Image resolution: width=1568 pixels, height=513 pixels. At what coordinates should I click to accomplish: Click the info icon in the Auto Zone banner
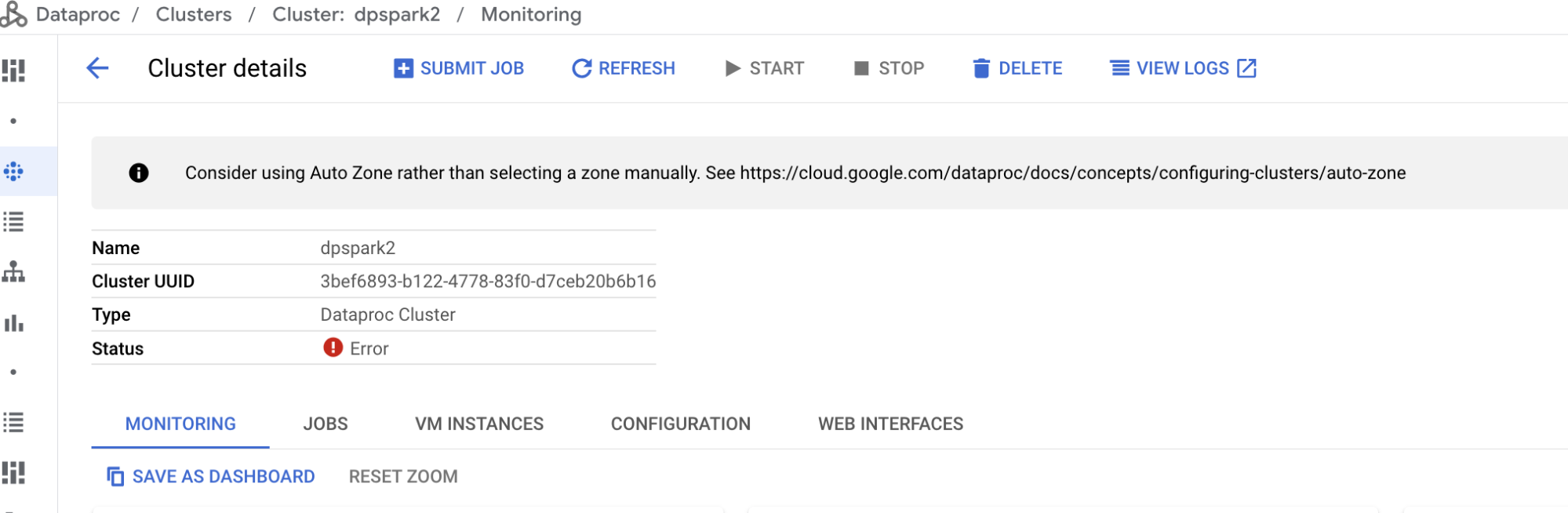tap(139, 173)
